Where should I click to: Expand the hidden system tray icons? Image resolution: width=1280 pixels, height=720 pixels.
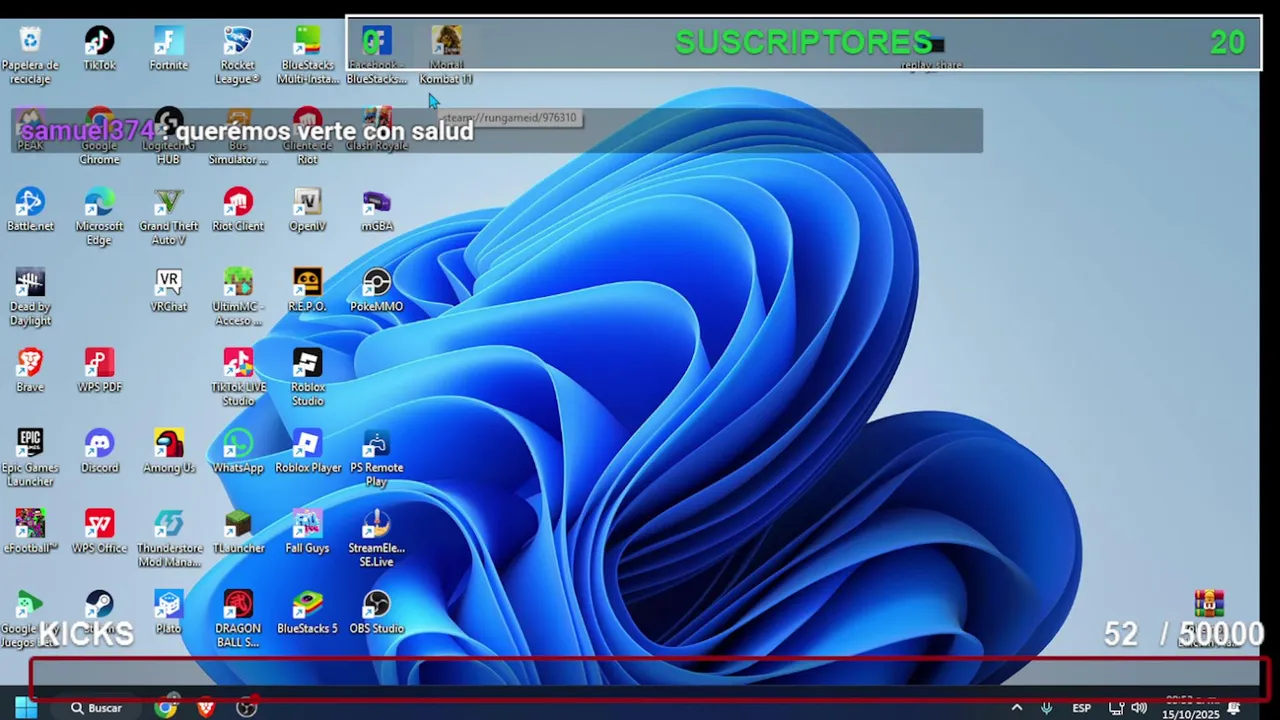point(1017,708)
